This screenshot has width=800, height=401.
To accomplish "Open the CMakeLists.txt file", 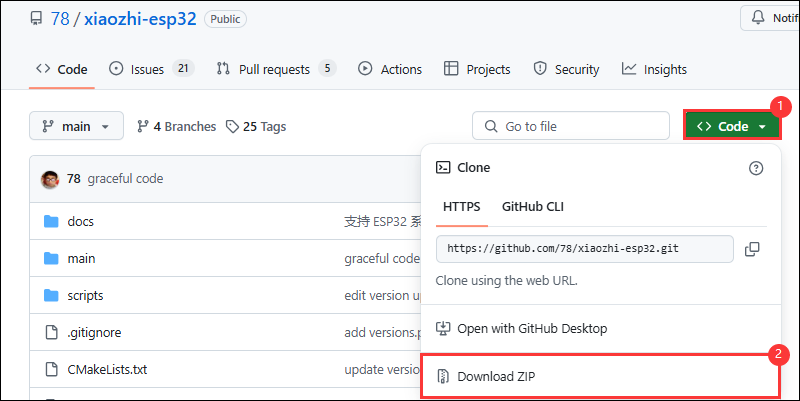I will pyautogui.click(x=107, y=369).
